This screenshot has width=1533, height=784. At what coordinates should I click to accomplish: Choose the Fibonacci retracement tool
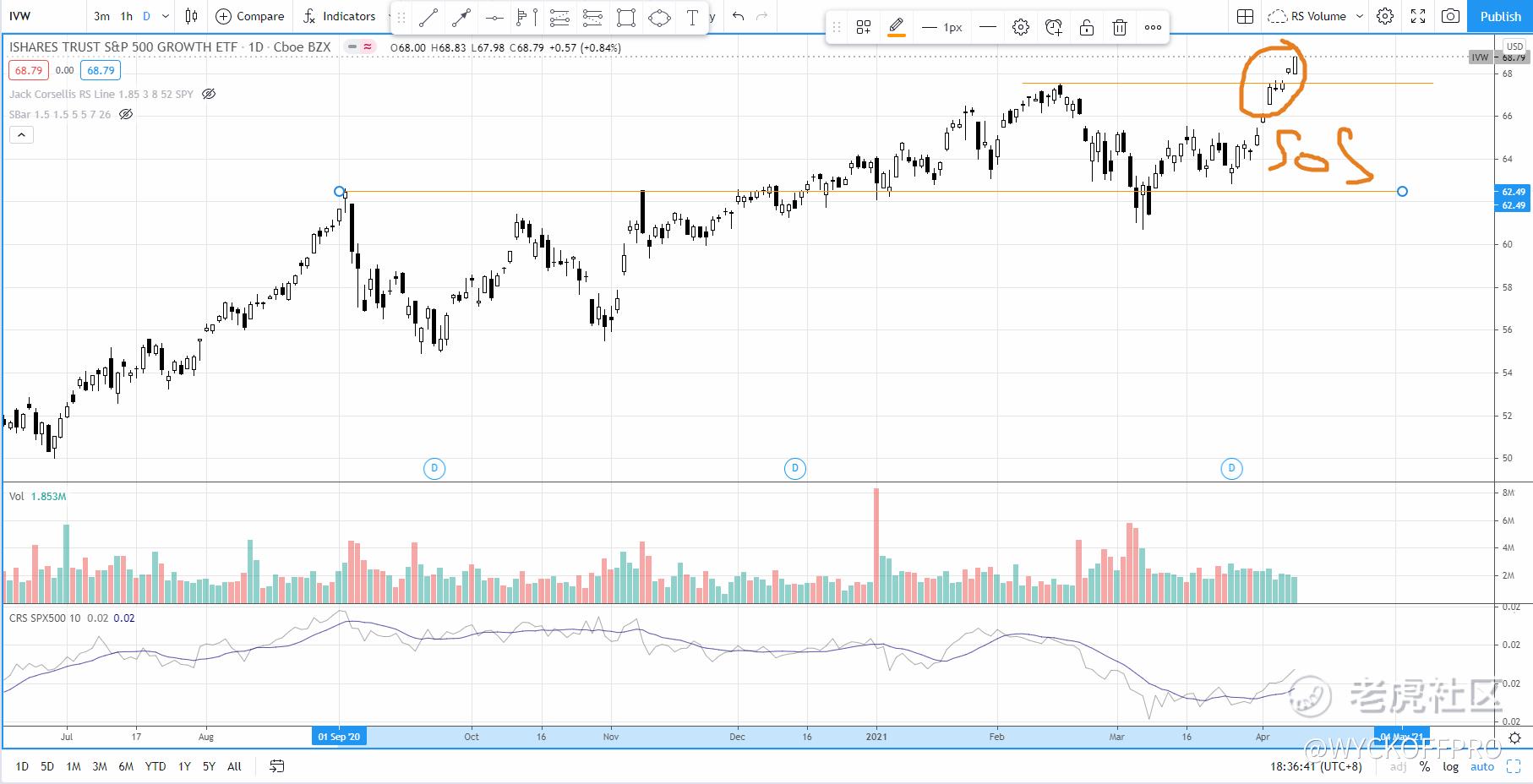559,17
